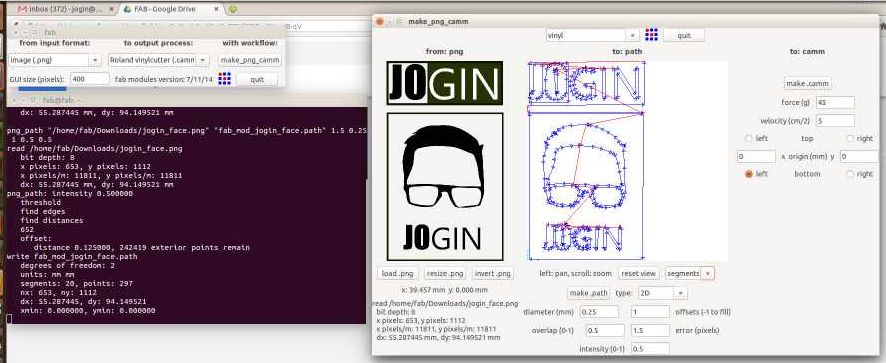Click the toolpath preview in the to: path panel

pyautogui.click(x=627, y=161)
